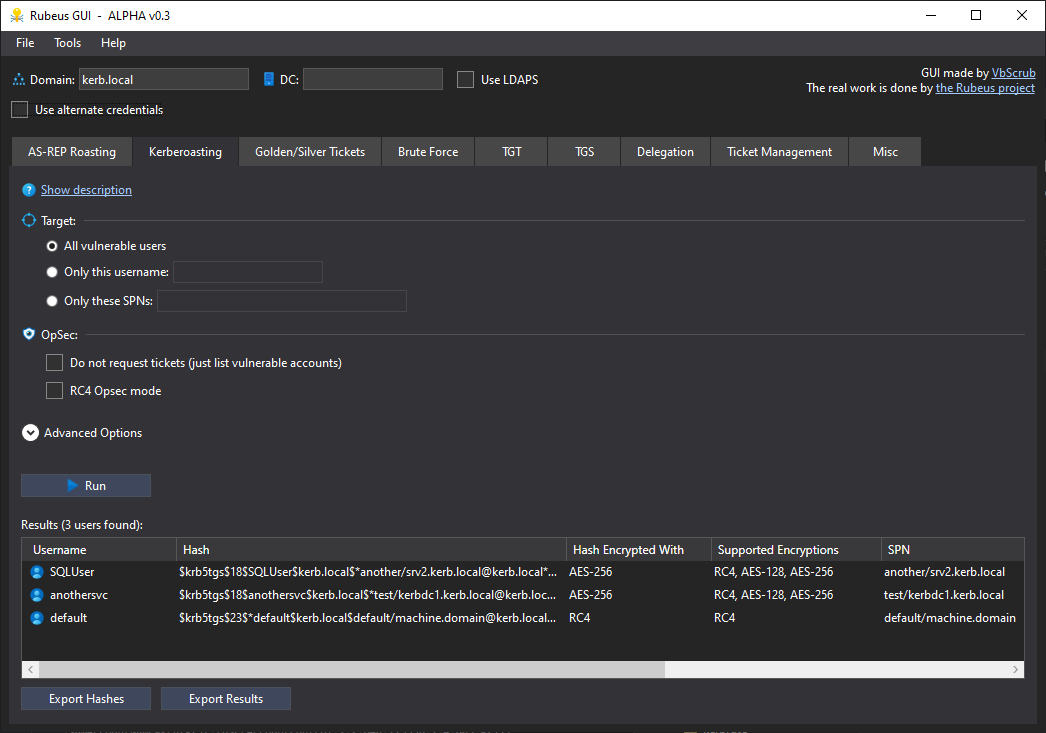Select the Kerberoasting tab

point(185,152)
